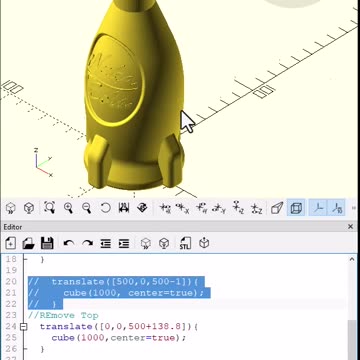Click Preview icon in Editor toolbar
Viewport: 360px width, 360px height.
pyautogui.click(x=145, y=243)
